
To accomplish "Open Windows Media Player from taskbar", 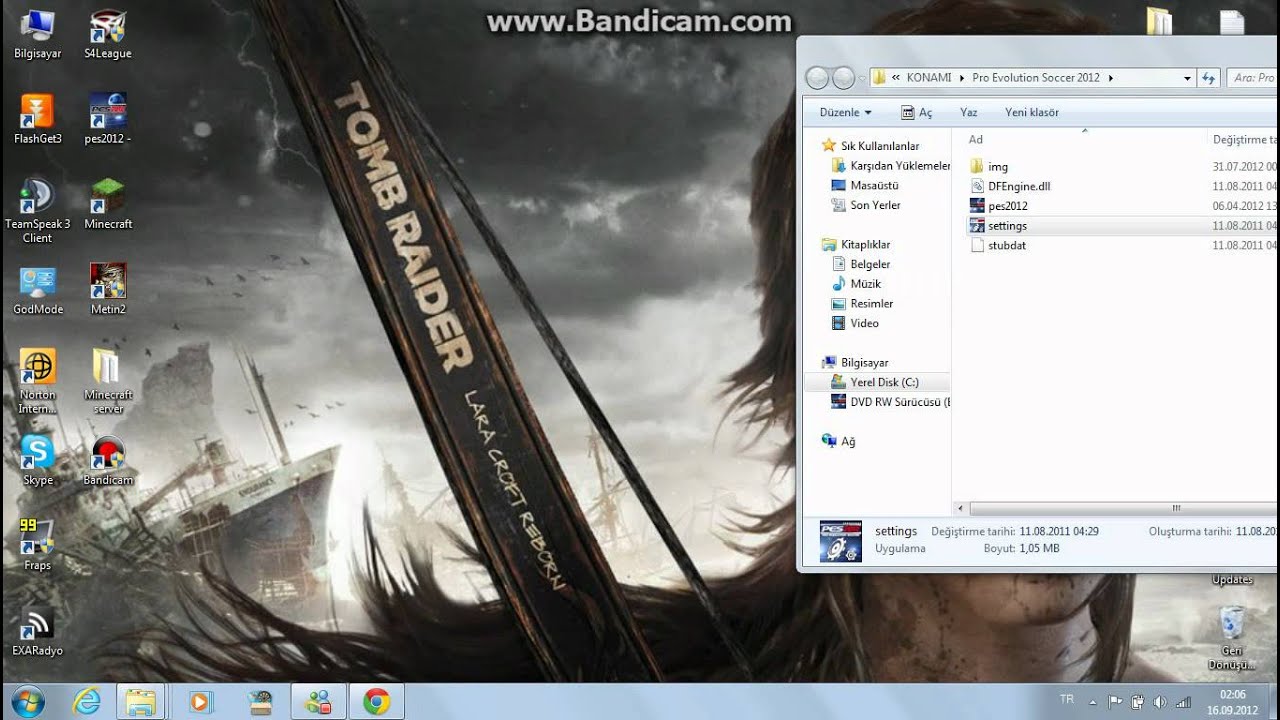I will click(x=200, y=702).
